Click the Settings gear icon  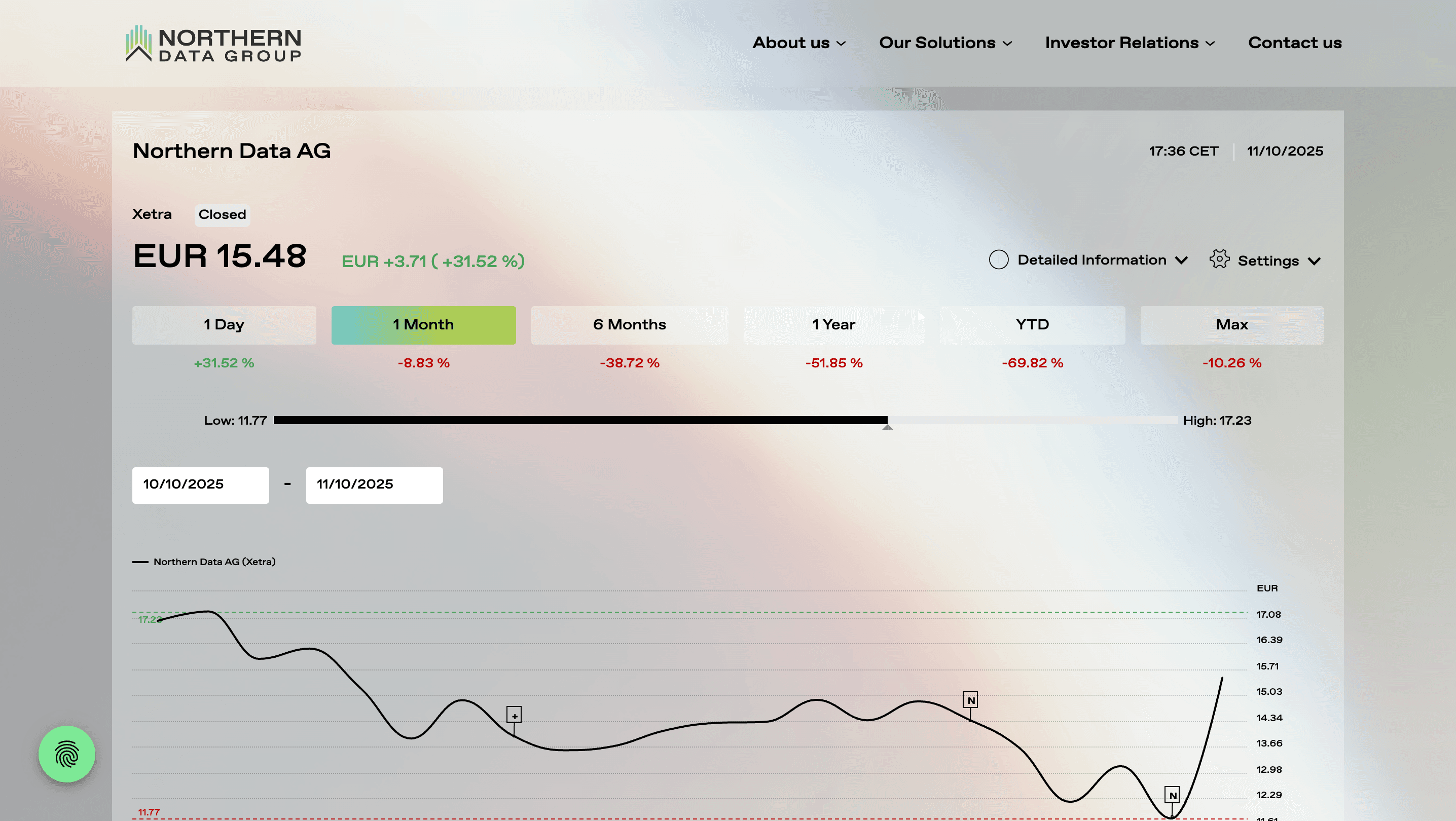(1219, 260)
